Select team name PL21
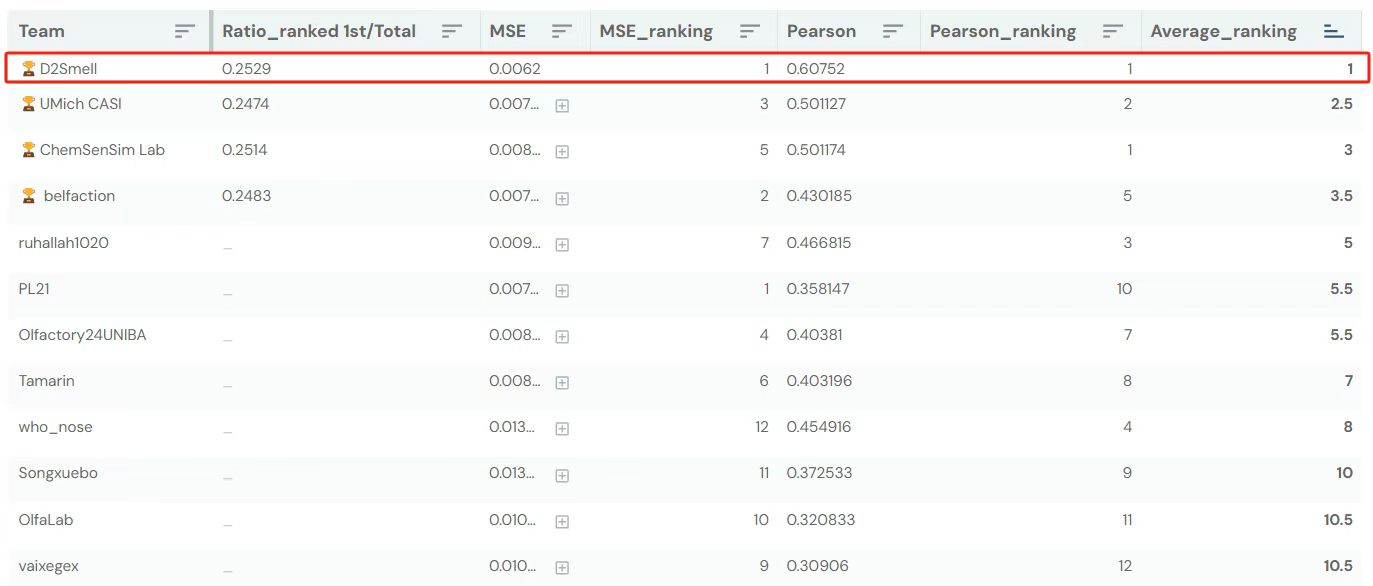The width and height of the screenshot is (1373, 586). pyautogui.click(x=34, y=289)
